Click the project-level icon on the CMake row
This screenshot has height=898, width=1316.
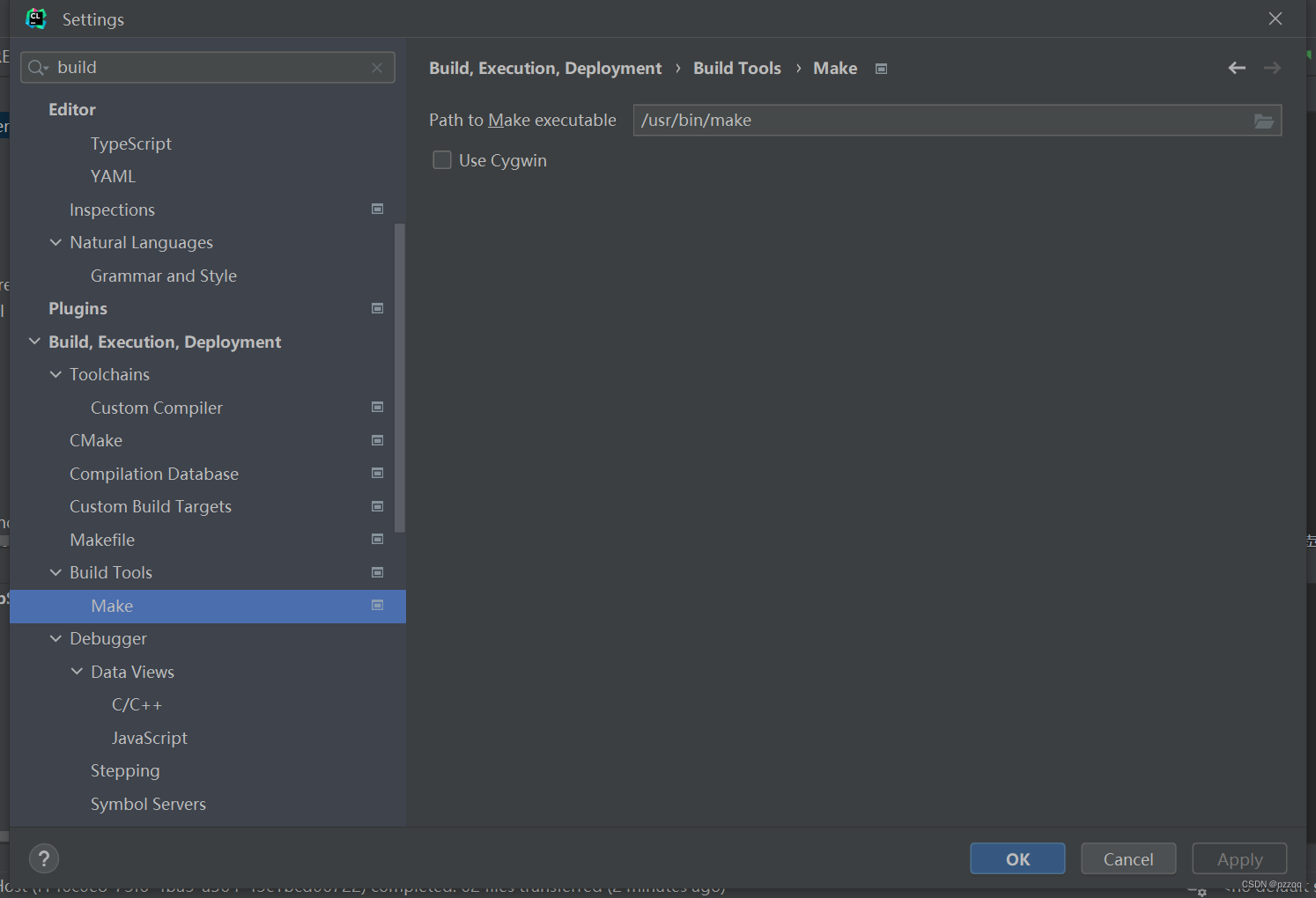[x=378, y=440]
